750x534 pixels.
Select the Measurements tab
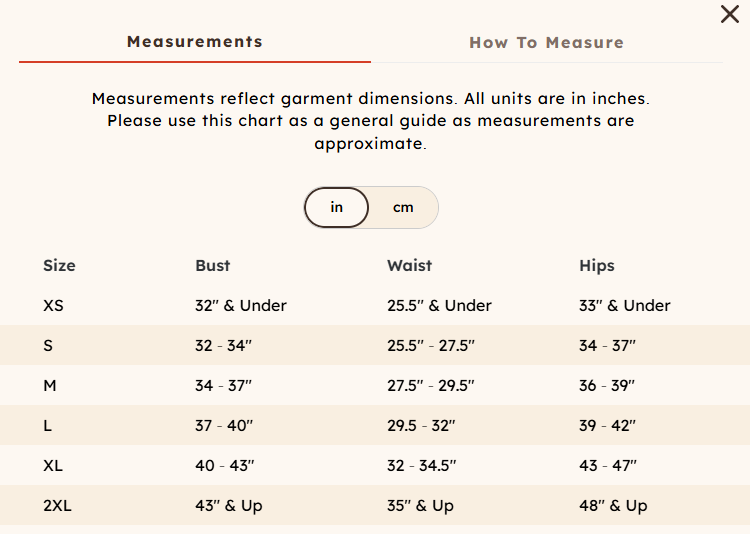pos(195,42)
